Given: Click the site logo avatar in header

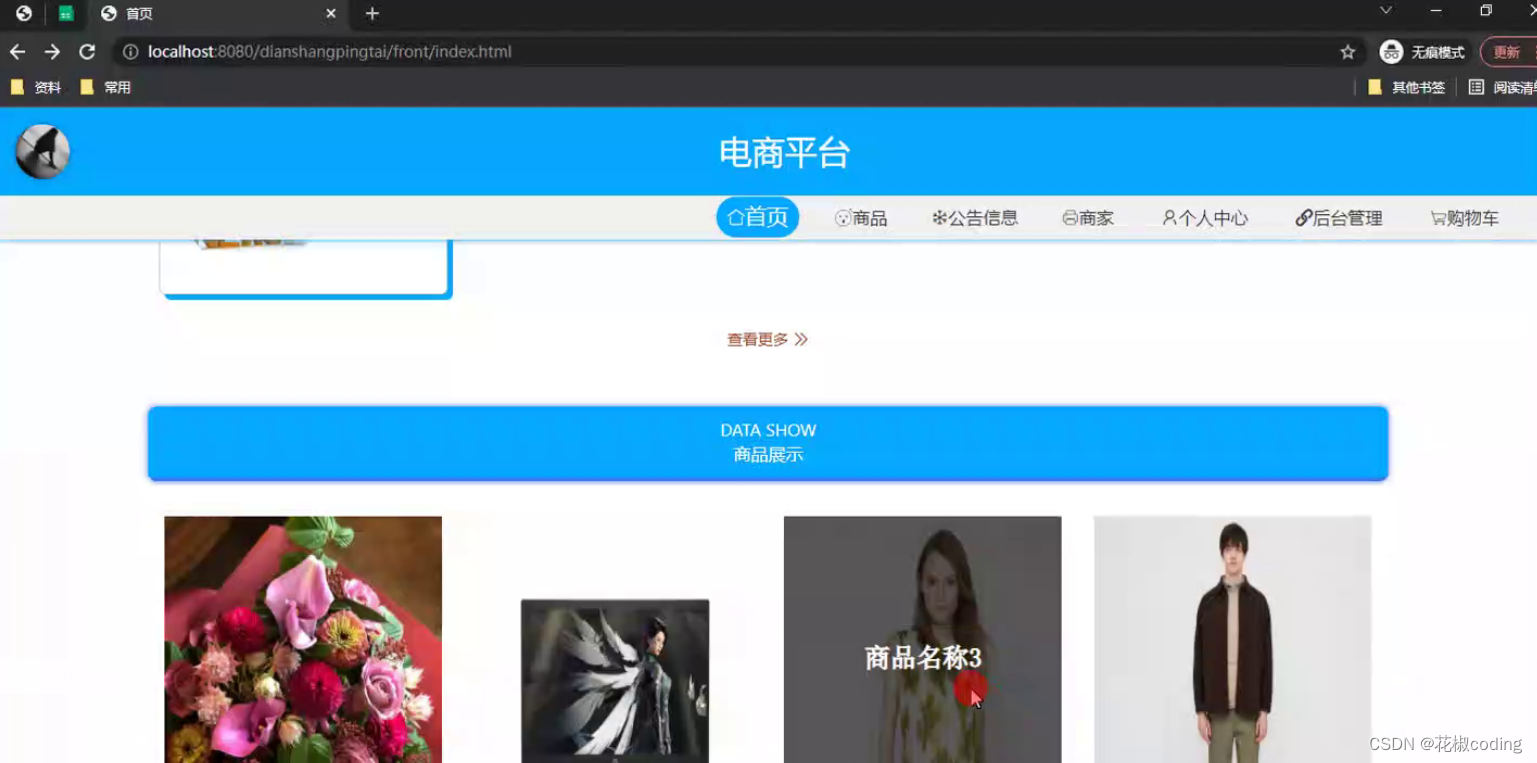Looking at the screenshot, I should click(41, 151).
